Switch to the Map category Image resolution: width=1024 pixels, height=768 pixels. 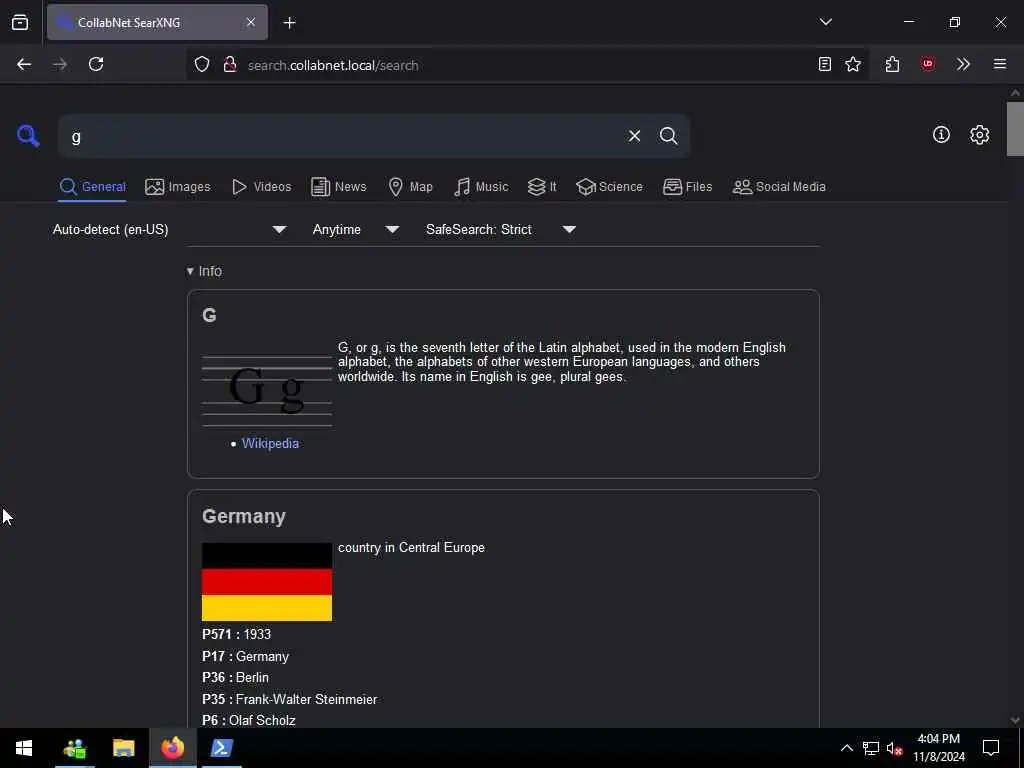click(x=410, y=187)
